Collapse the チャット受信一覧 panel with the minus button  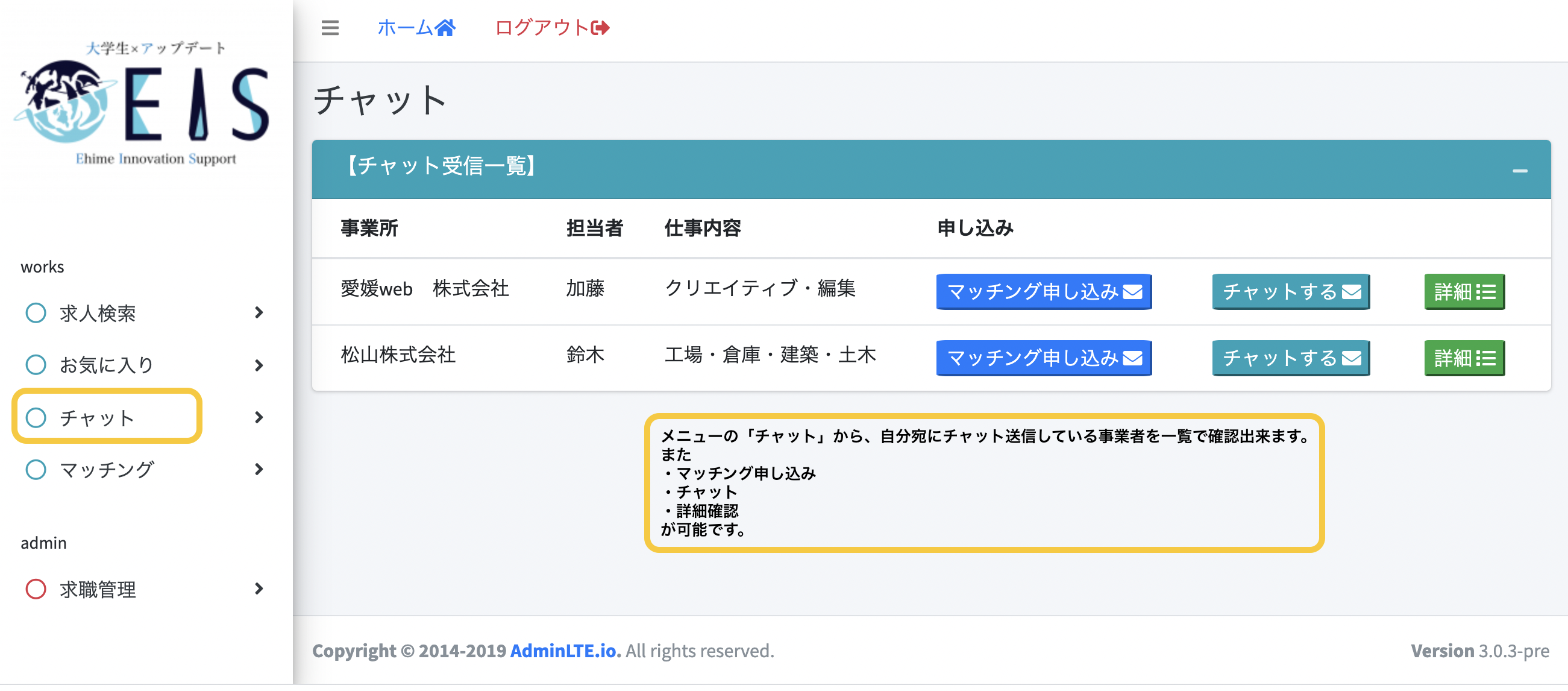1519,171
